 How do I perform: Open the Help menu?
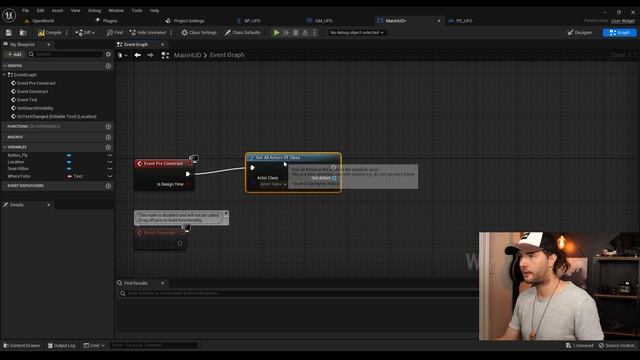tap(154, 11)
